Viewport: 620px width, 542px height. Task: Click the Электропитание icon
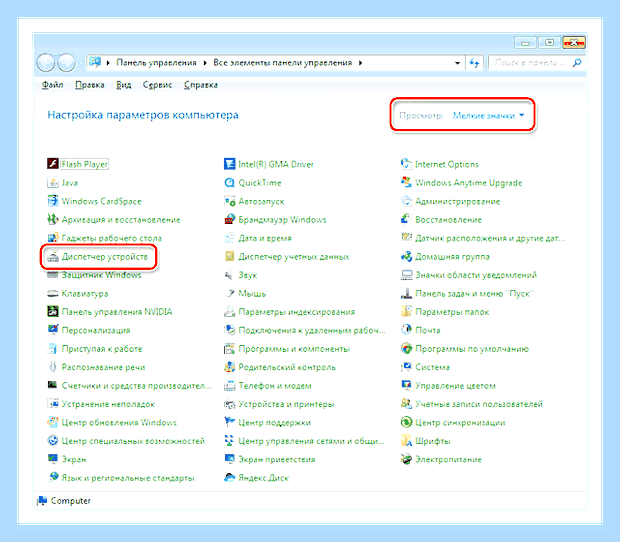coord(406,459)
